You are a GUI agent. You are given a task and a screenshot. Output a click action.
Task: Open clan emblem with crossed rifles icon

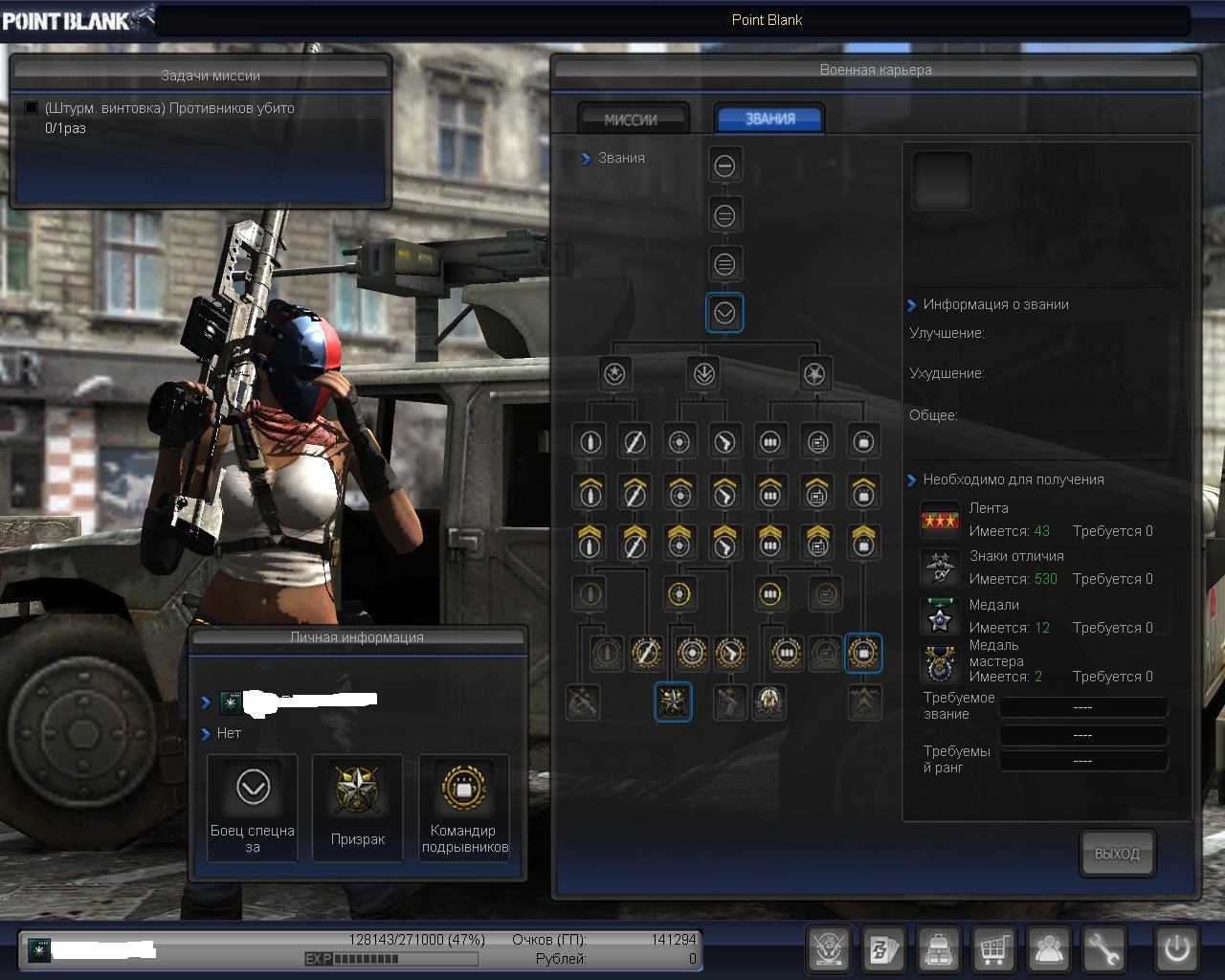(x=829, y=950)
